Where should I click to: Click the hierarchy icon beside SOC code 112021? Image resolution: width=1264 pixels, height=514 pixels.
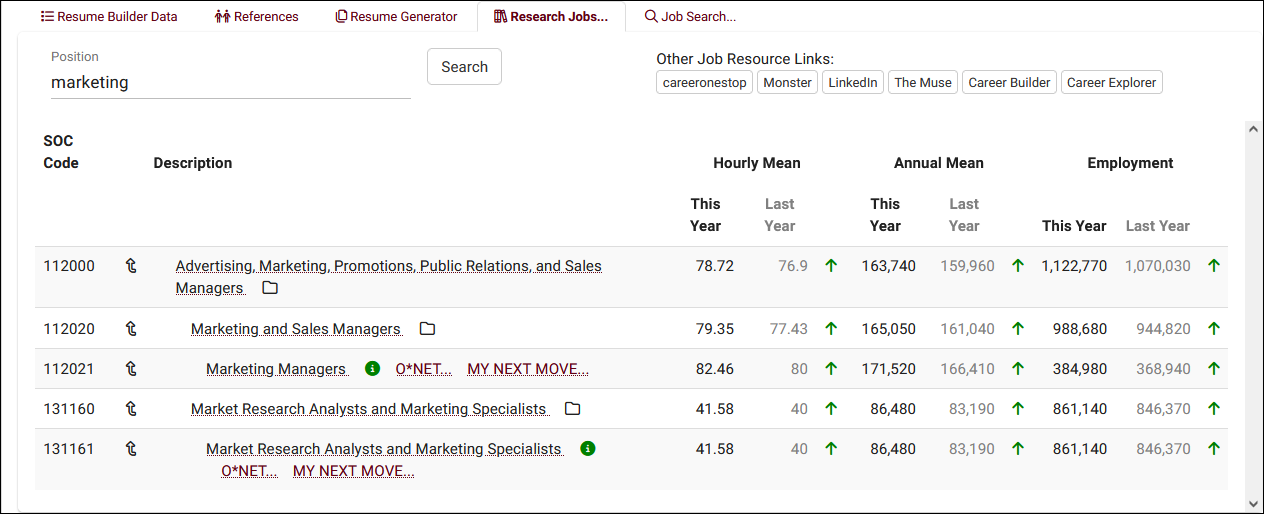pyautogui.click(x=130, y=369)
